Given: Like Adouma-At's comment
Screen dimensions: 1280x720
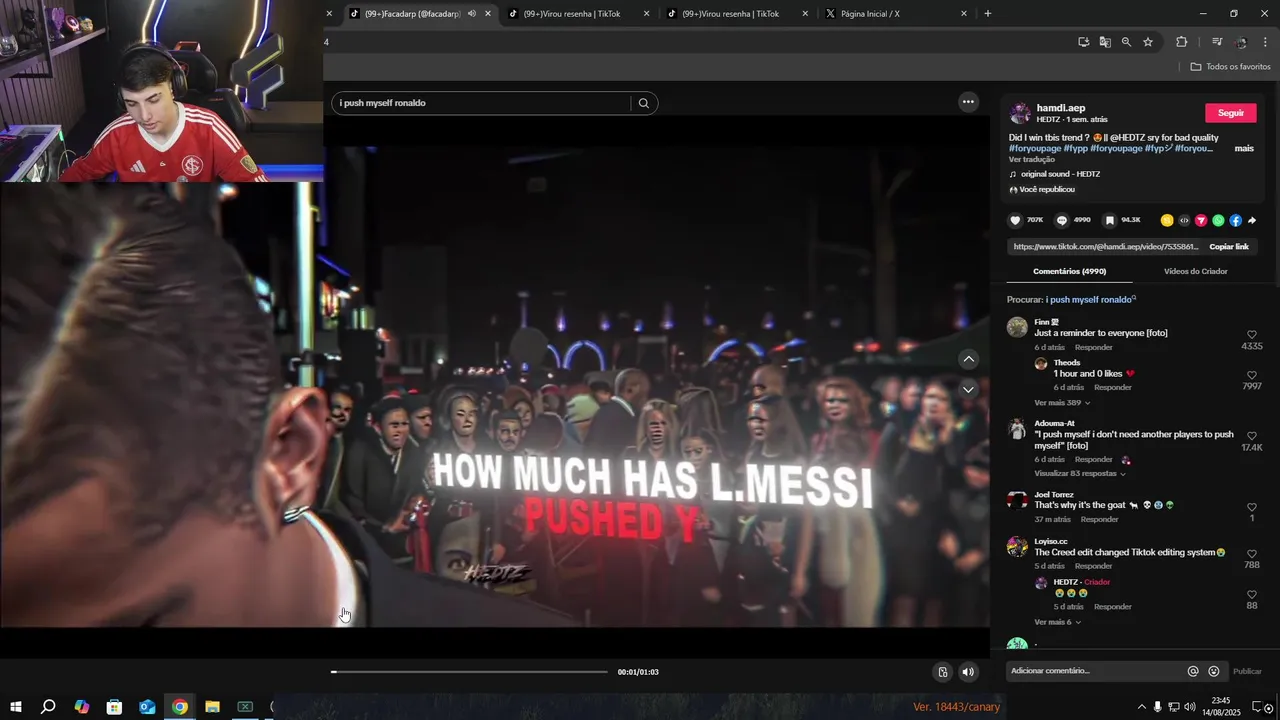Looking at the screenshot, I should 1251,436.
